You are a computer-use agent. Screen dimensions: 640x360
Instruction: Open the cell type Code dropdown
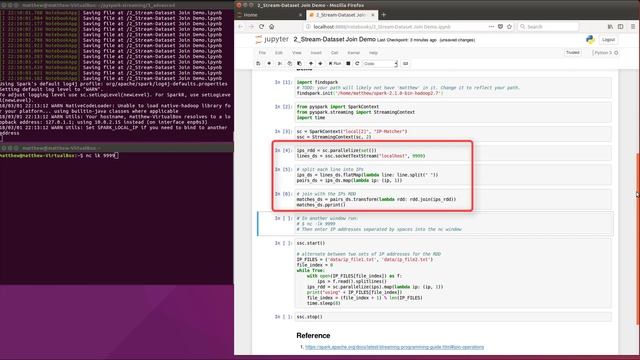(380, 64)
